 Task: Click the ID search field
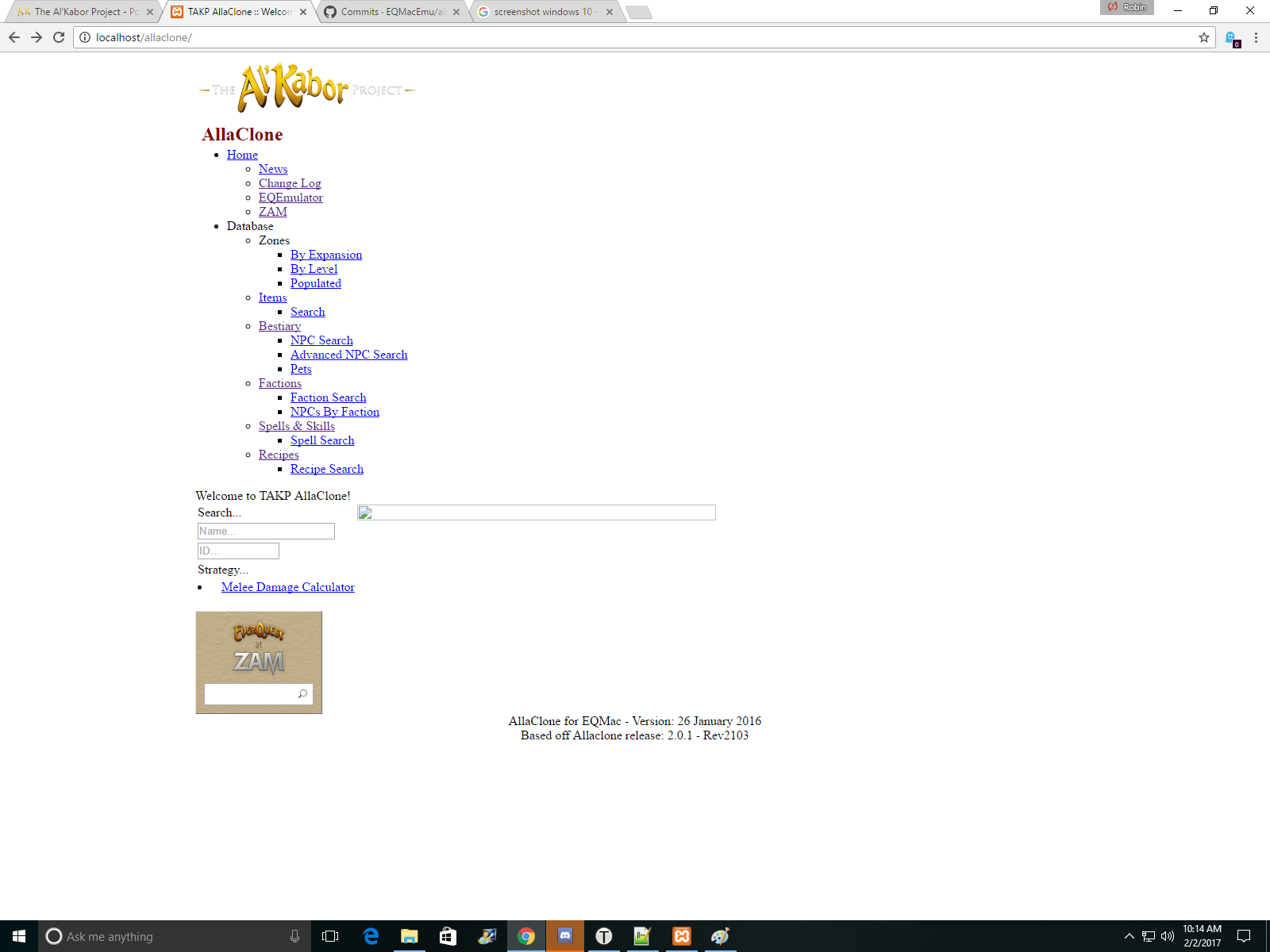tap(238, 551)
